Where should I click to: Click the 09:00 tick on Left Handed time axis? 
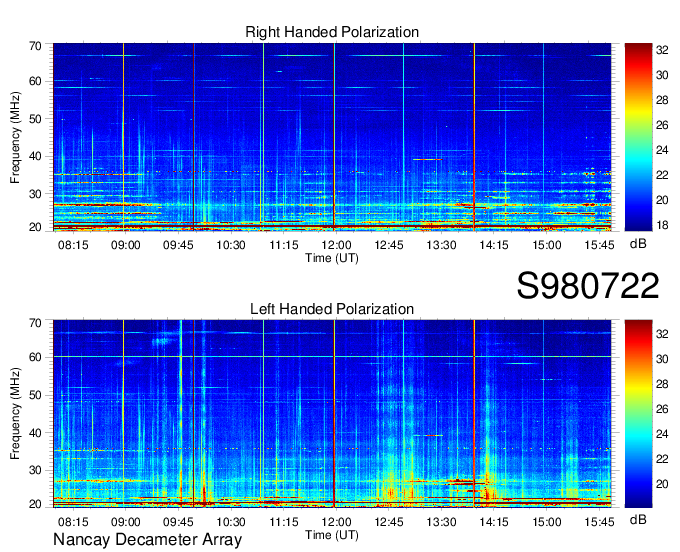coord(125,522)
